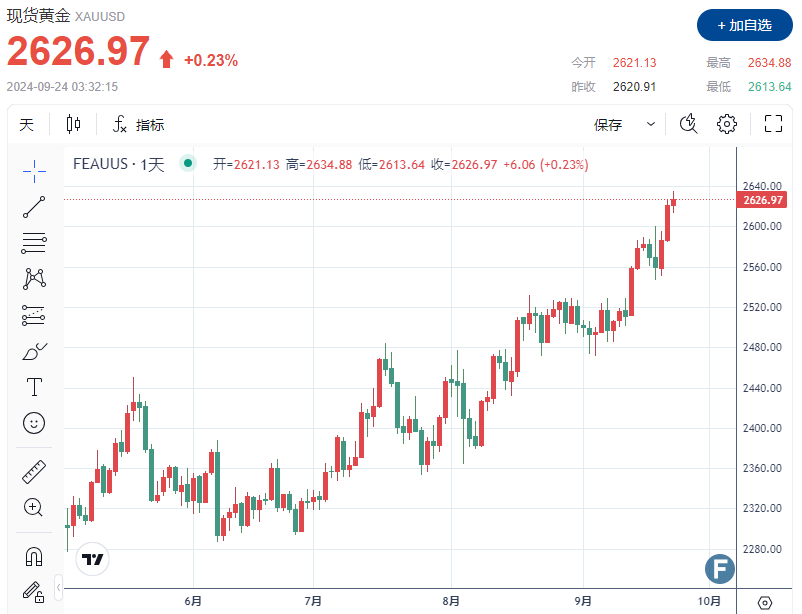The height and width of the screenshot is (614, 802).
Task: Toggle magnet mode for drawings
Action: point(34,556)
